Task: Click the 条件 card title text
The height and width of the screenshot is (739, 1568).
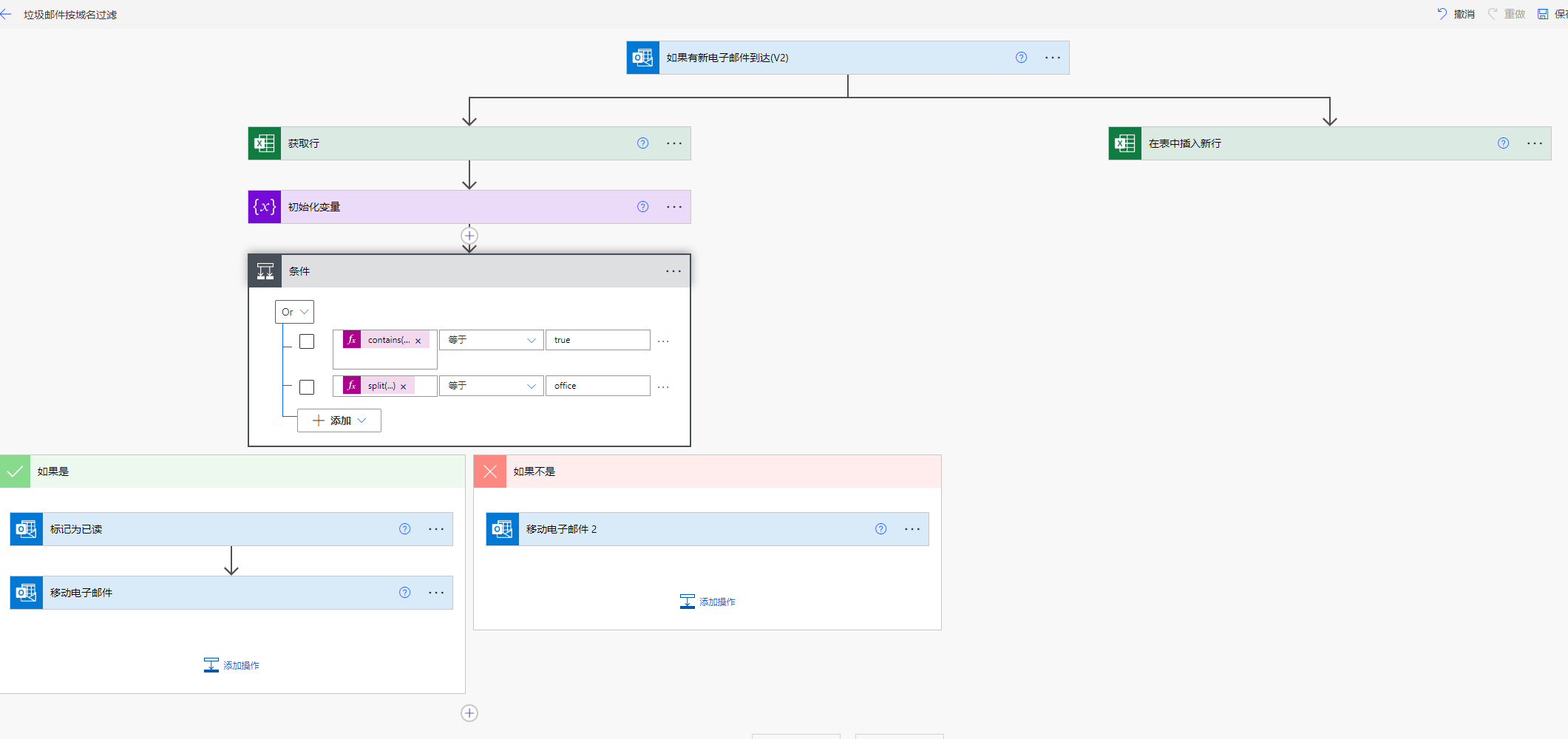Action: point(299,271)
